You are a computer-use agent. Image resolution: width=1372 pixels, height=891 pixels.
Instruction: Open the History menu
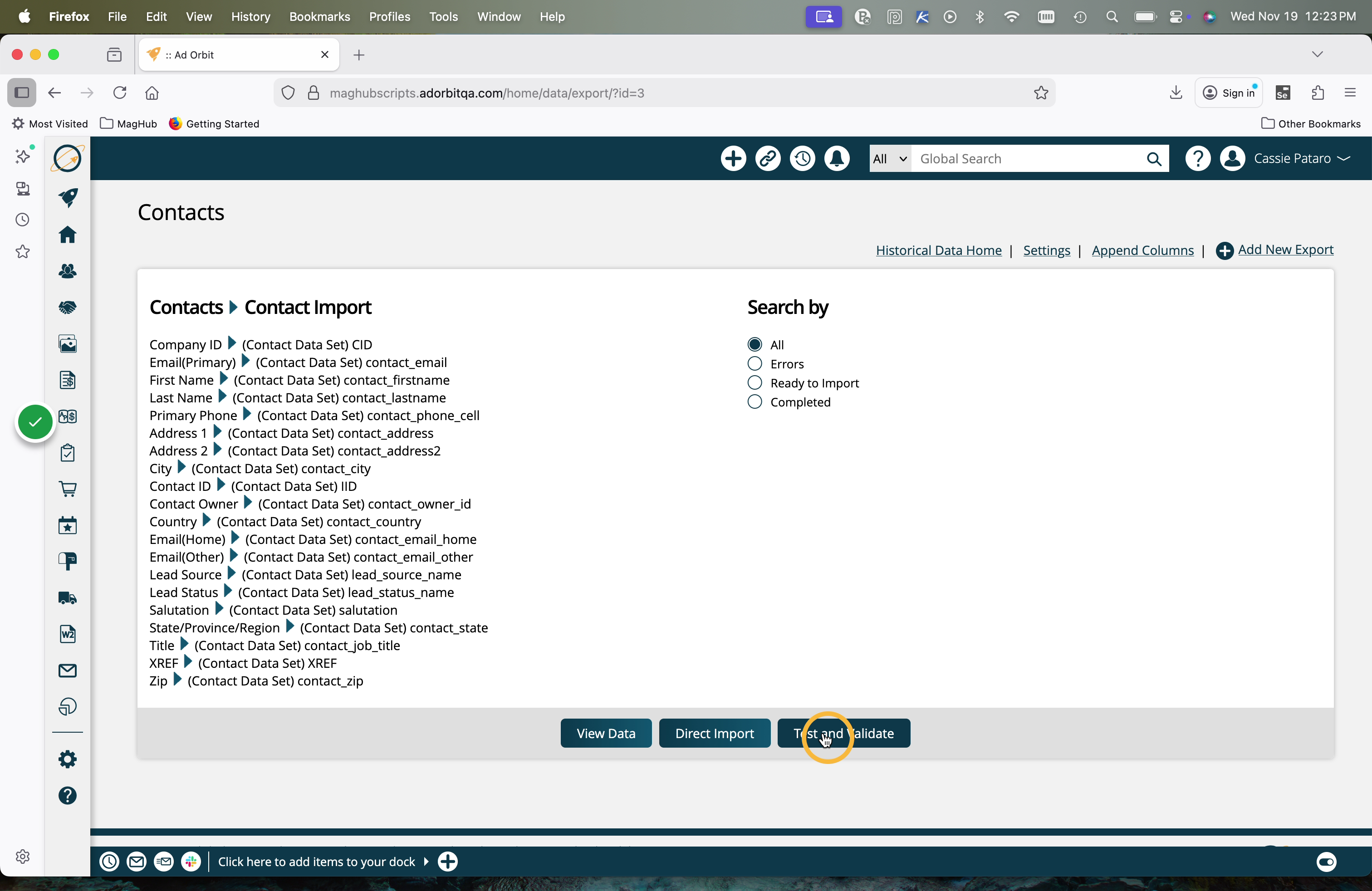tap(250, 17)
